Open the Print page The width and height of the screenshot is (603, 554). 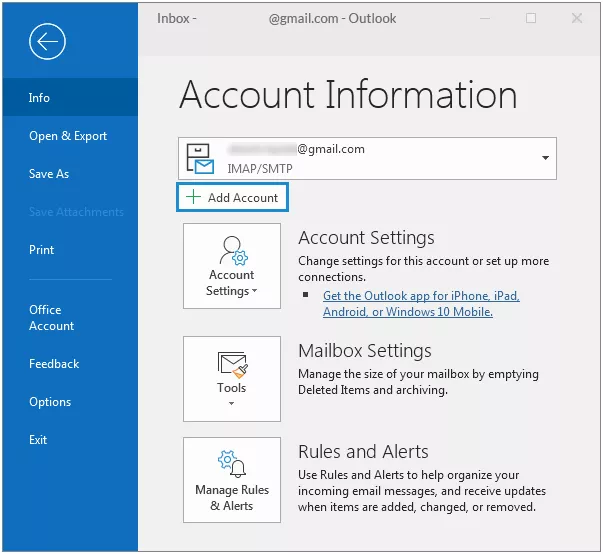pyautogui.click(x=42, y=250)
